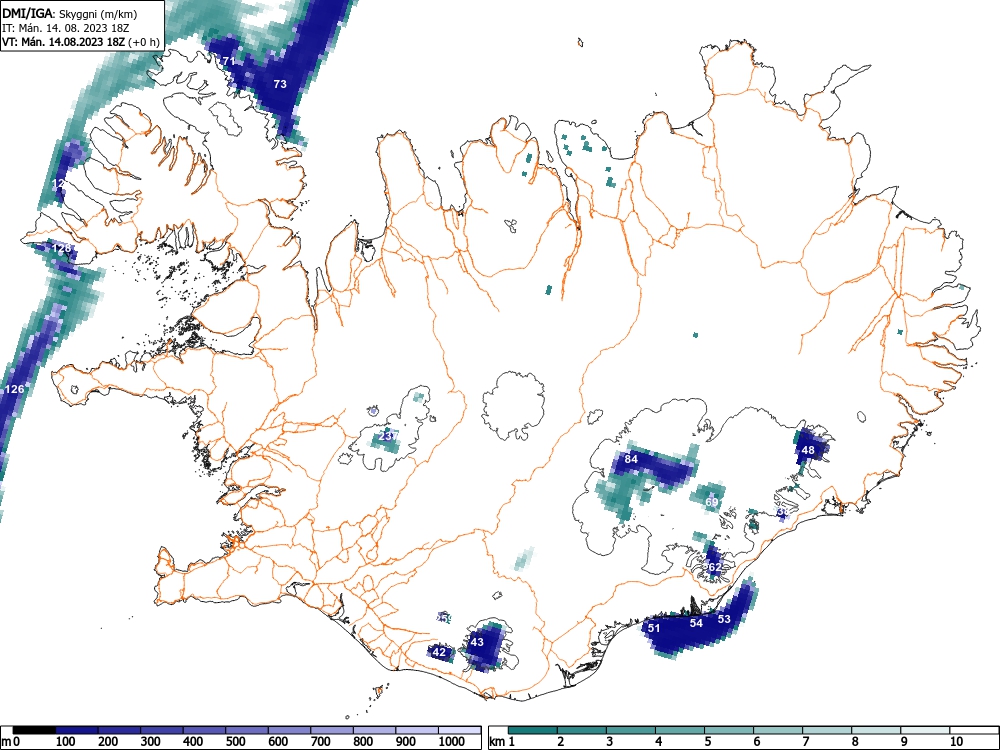The width and height of the screenshot is (1000, 750).
Task: Click the palest 1000 m legend swatch
Action: point(460,730)
